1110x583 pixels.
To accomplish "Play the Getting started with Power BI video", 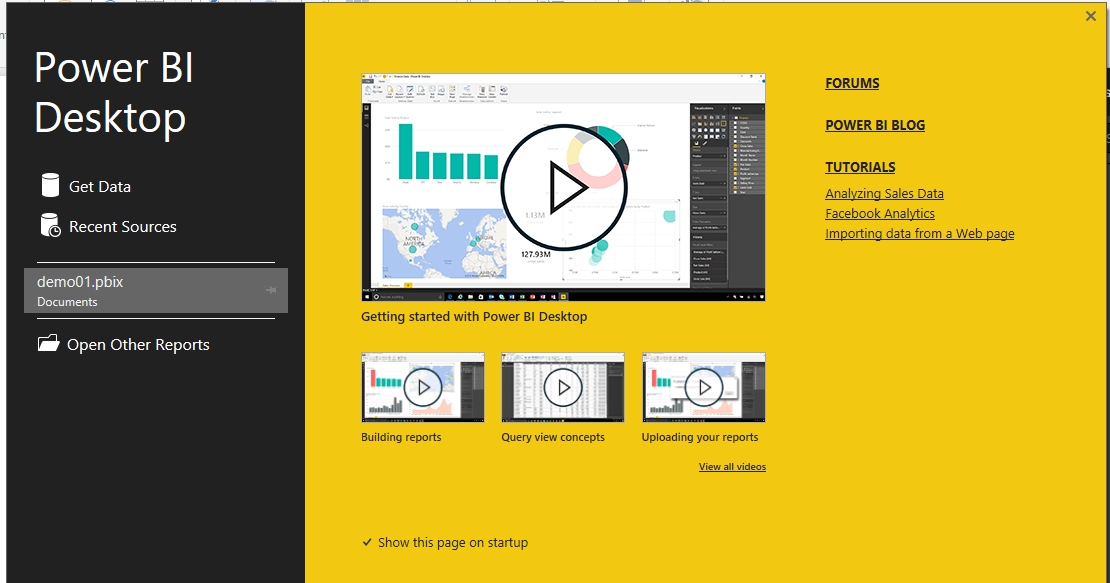I will 563,187.
